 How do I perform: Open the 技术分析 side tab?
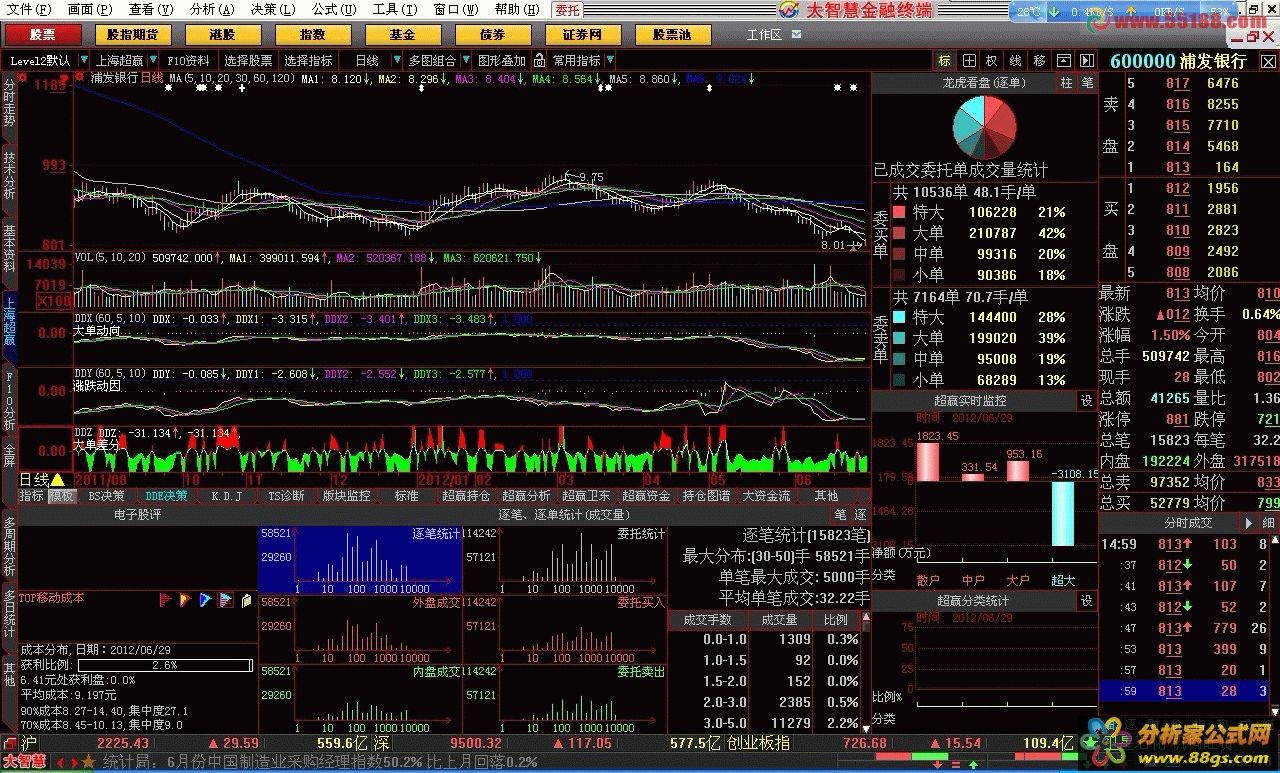click(9, 175)
